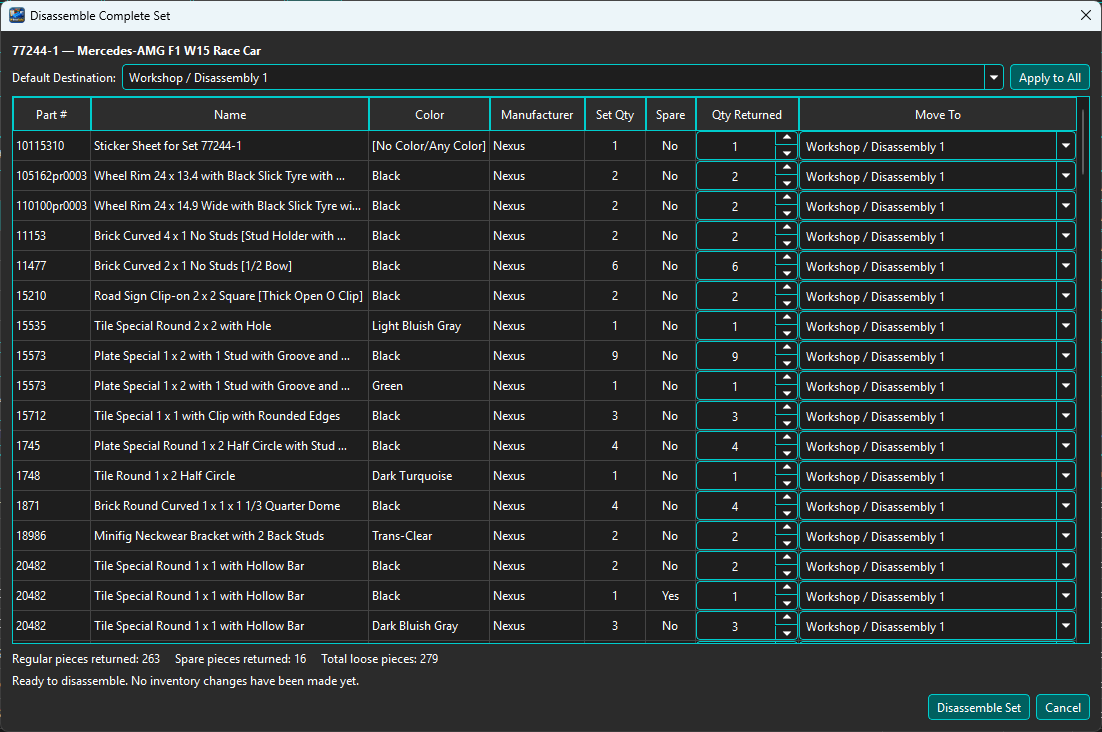Open Move To dropdown for Light Bluish Gray 15535
Viewport: 1102px width, 732px height.
[1065, 326]
